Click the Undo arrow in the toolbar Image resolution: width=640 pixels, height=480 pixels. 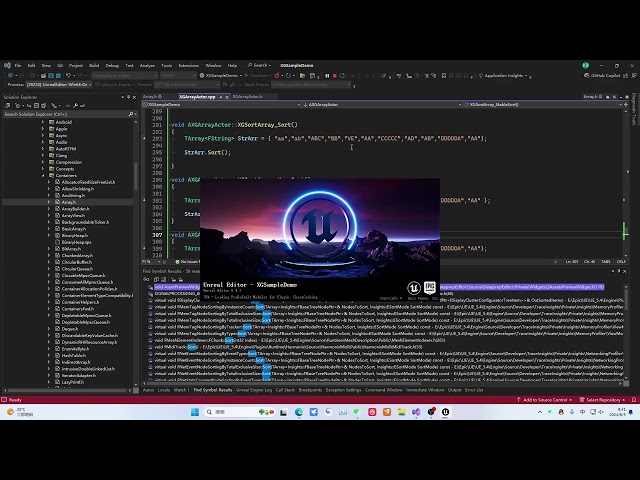pos(68,76)
